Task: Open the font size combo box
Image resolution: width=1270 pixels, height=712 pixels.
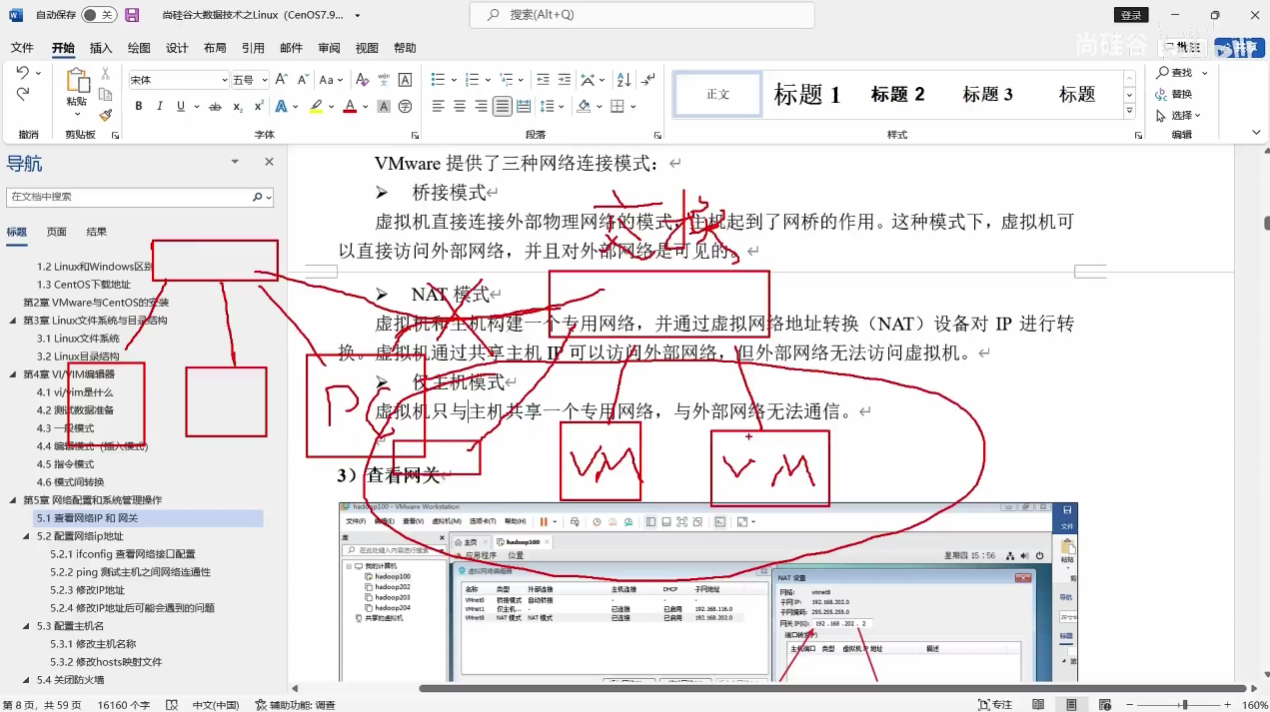Action: tap(250, 80)
